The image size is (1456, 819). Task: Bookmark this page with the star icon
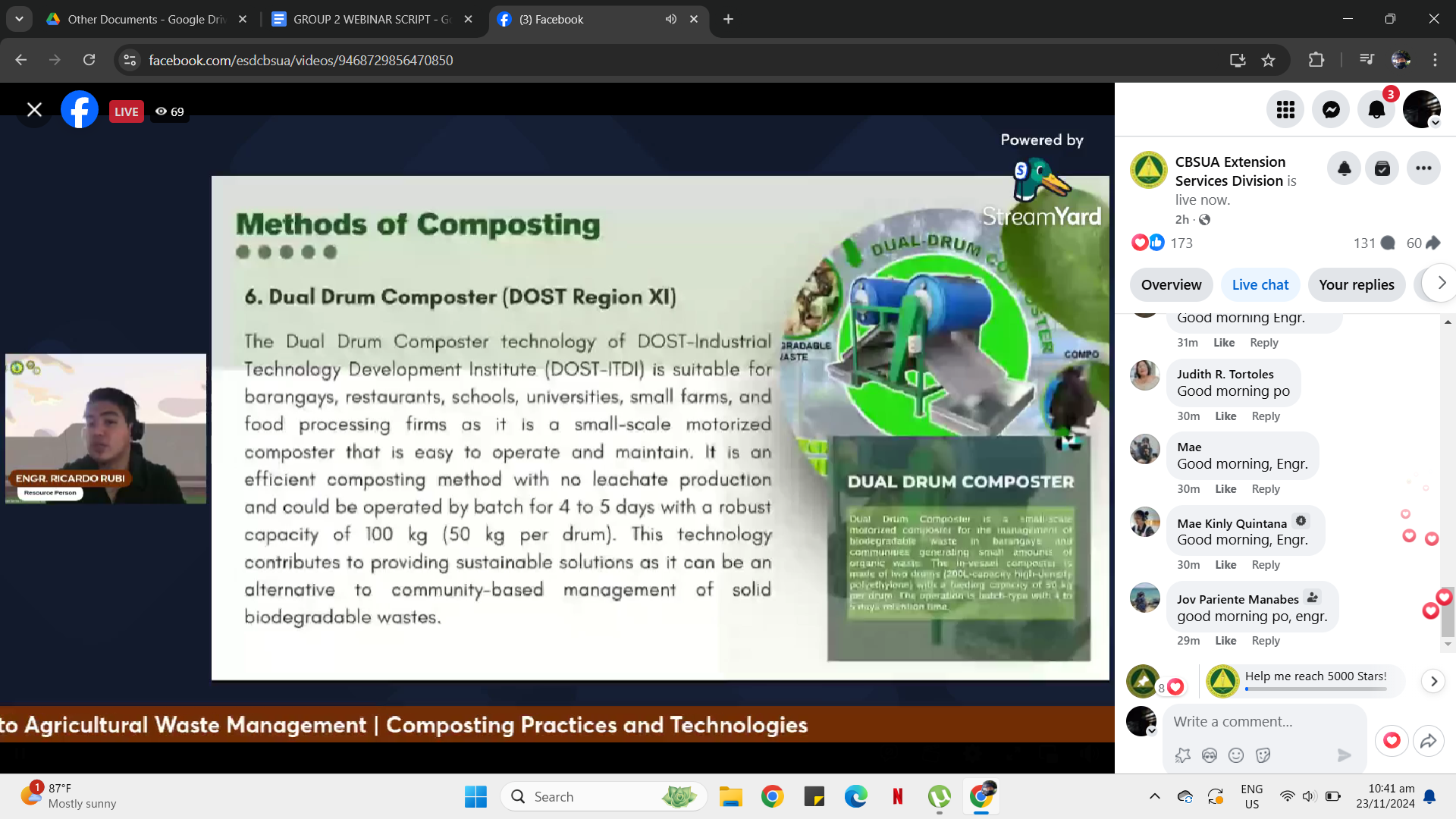(1268, 60)
